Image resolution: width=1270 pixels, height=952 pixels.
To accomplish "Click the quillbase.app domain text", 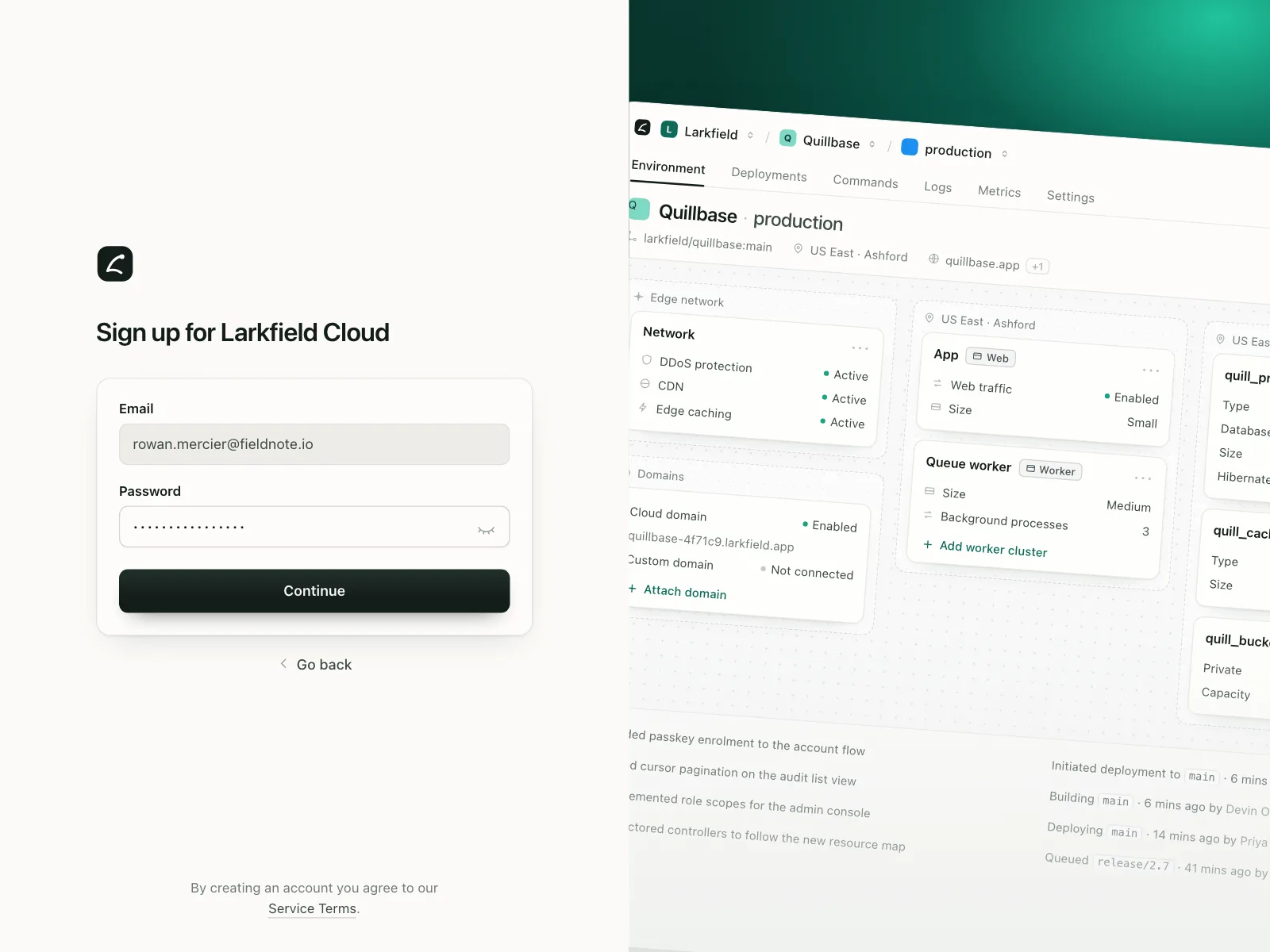I will click(x=982, y=263).
